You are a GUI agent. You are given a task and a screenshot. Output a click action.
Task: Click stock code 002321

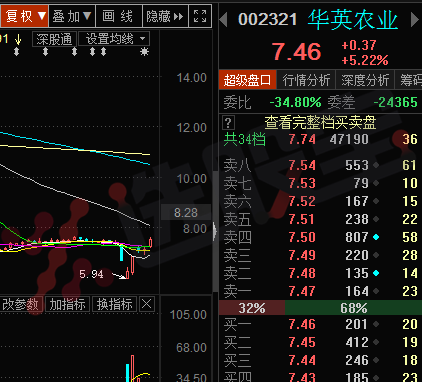point(267,19)
